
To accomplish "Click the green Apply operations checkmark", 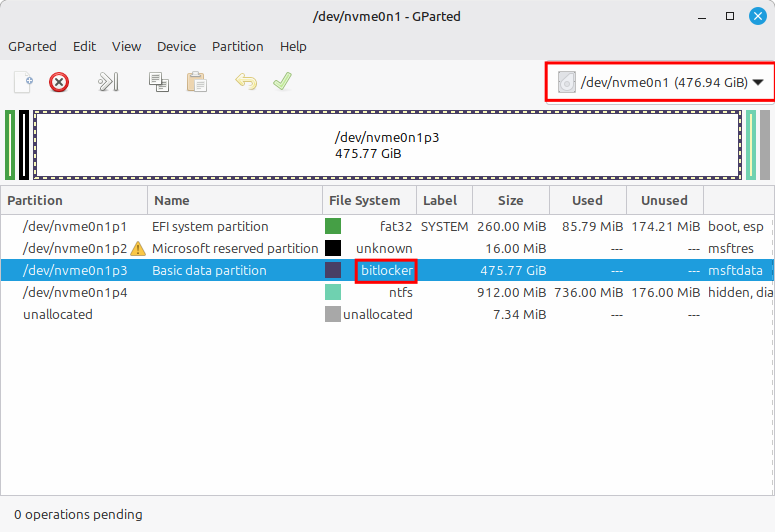I will (282, 82).
